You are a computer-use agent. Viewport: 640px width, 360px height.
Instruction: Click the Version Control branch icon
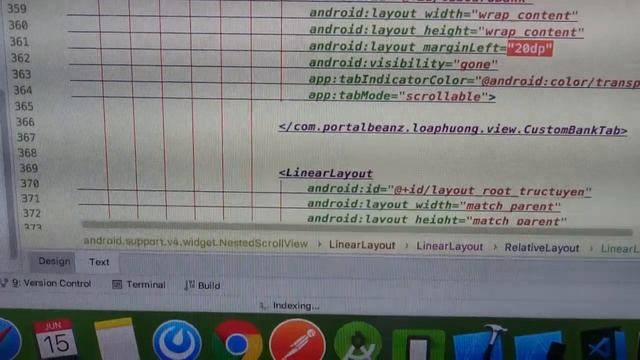click(x=4, y=283)
